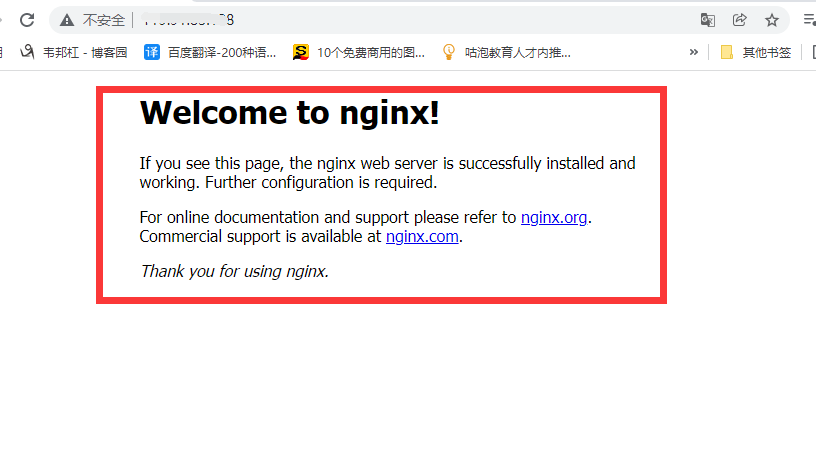Click the yellow S favicon bookmark icon
This screenshot has height=450, width=816.
[300, 52]
